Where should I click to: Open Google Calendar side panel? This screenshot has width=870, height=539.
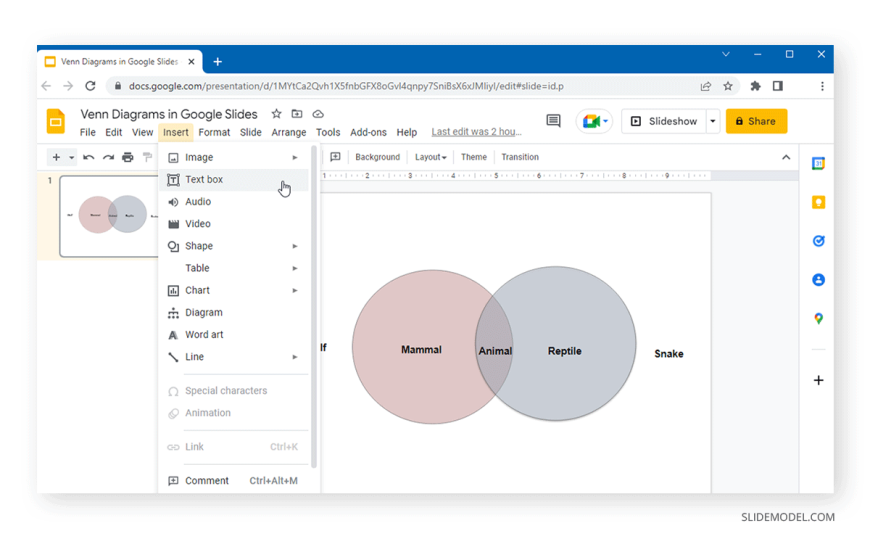coord(818,164)
